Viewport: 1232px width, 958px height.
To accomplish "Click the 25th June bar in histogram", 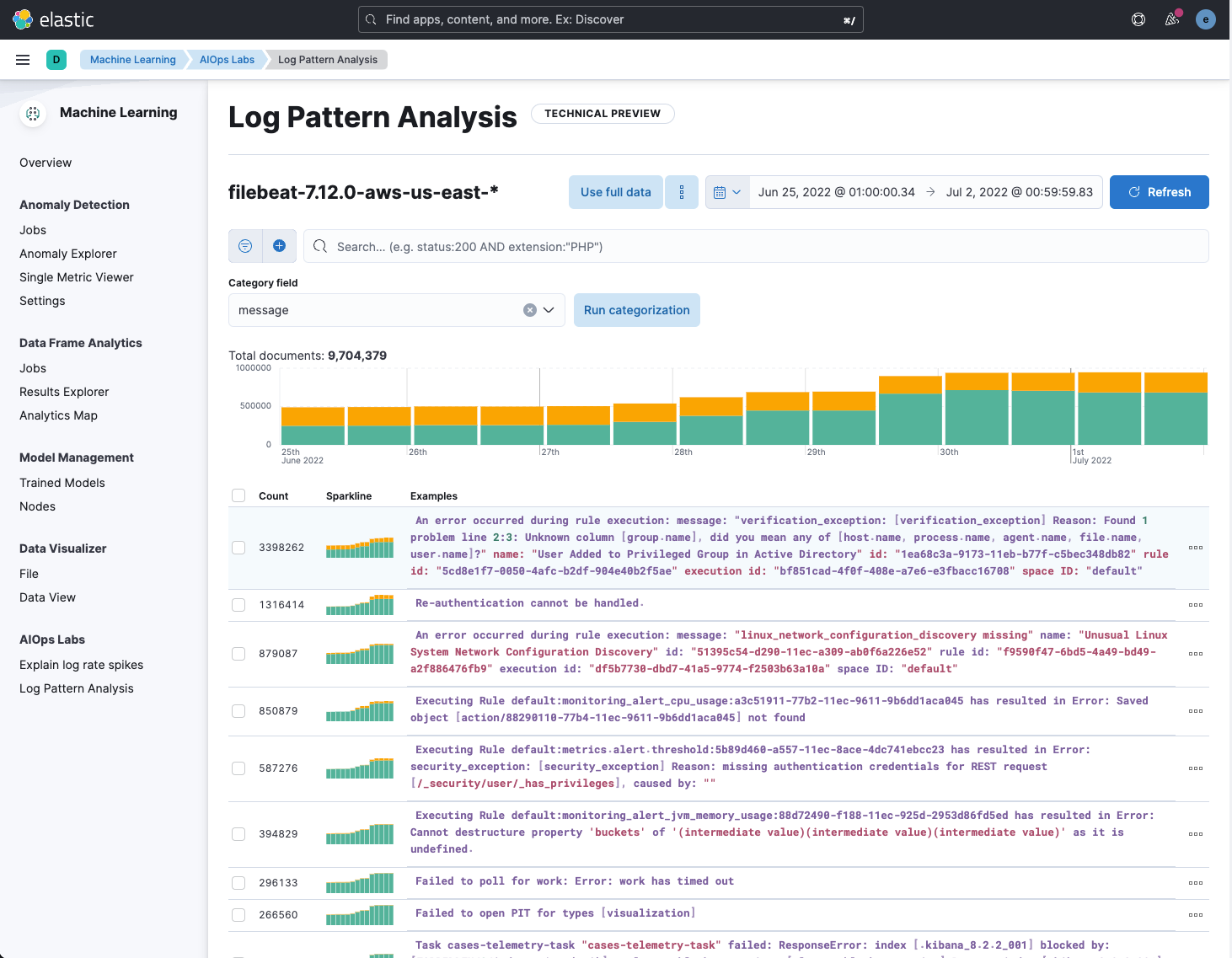I will [313, 425].
